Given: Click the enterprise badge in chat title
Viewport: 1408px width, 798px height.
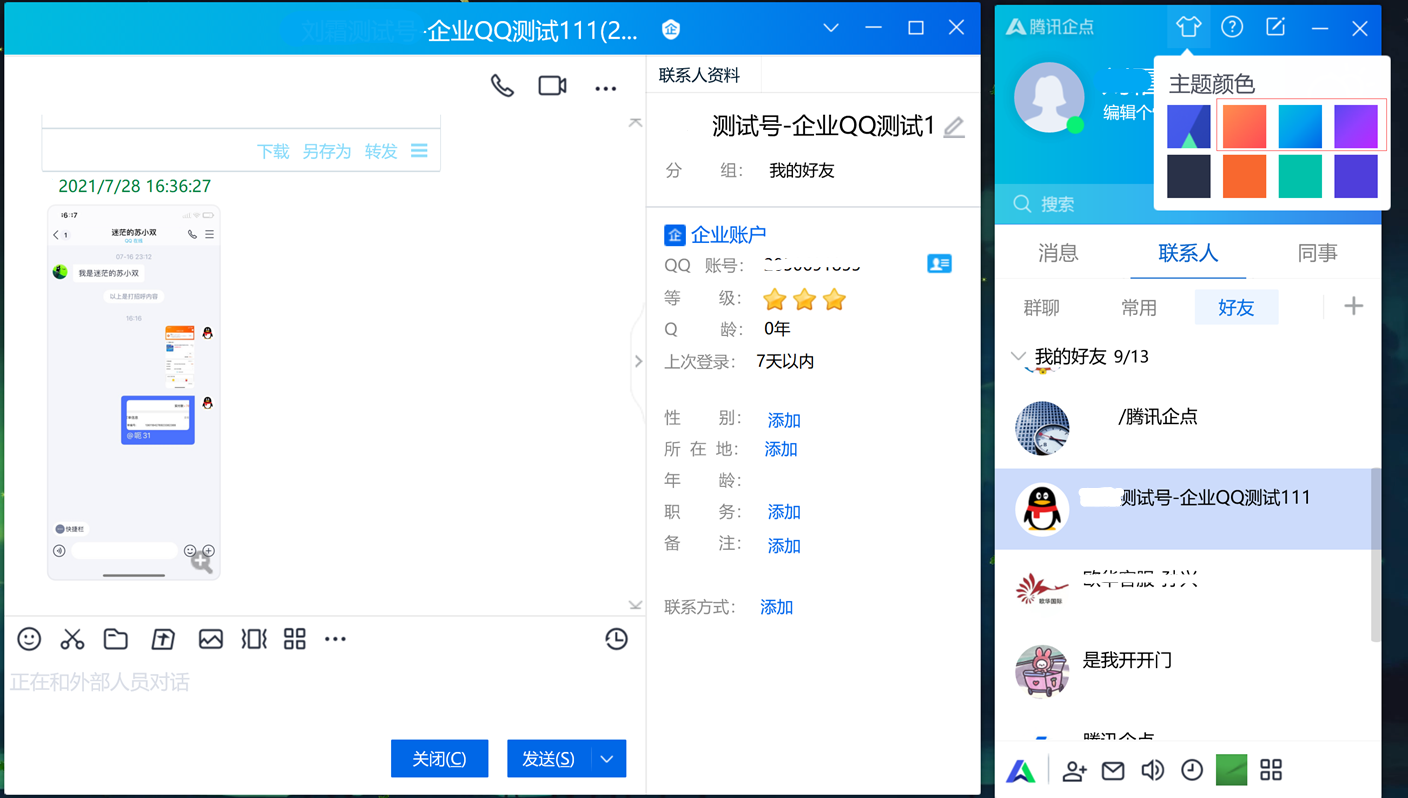Looking at the screenshot, I should tap(671, 29).
